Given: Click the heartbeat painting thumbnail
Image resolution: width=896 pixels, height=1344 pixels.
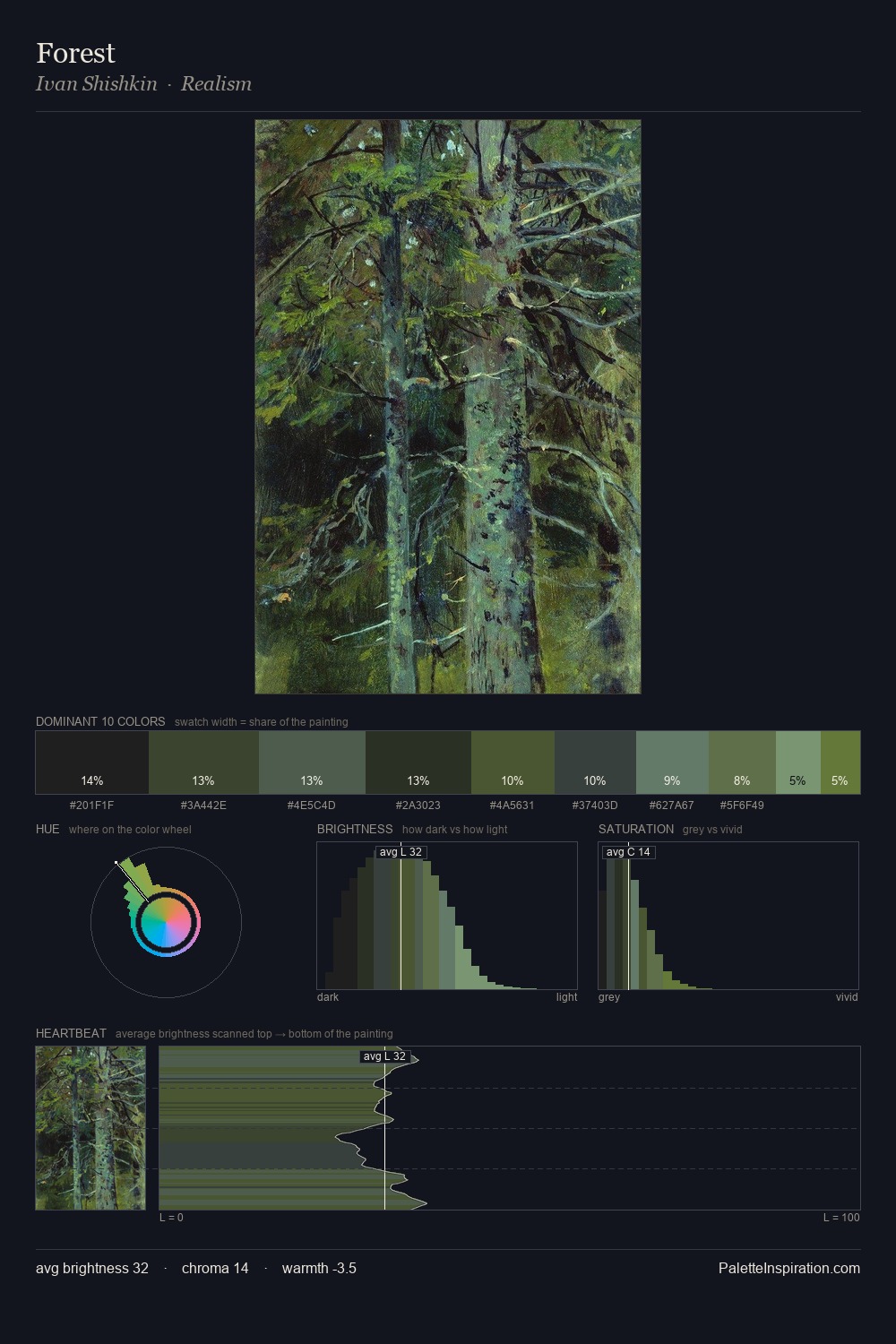Looking at the screenshot, I should coord(90,1128).
